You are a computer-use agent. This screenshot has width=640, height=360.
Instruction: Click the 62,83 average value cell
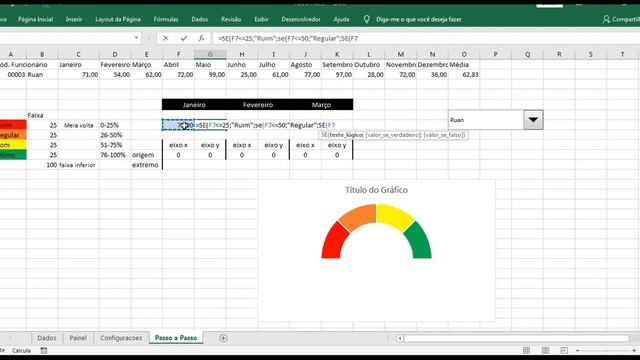(x=464, y=75)
